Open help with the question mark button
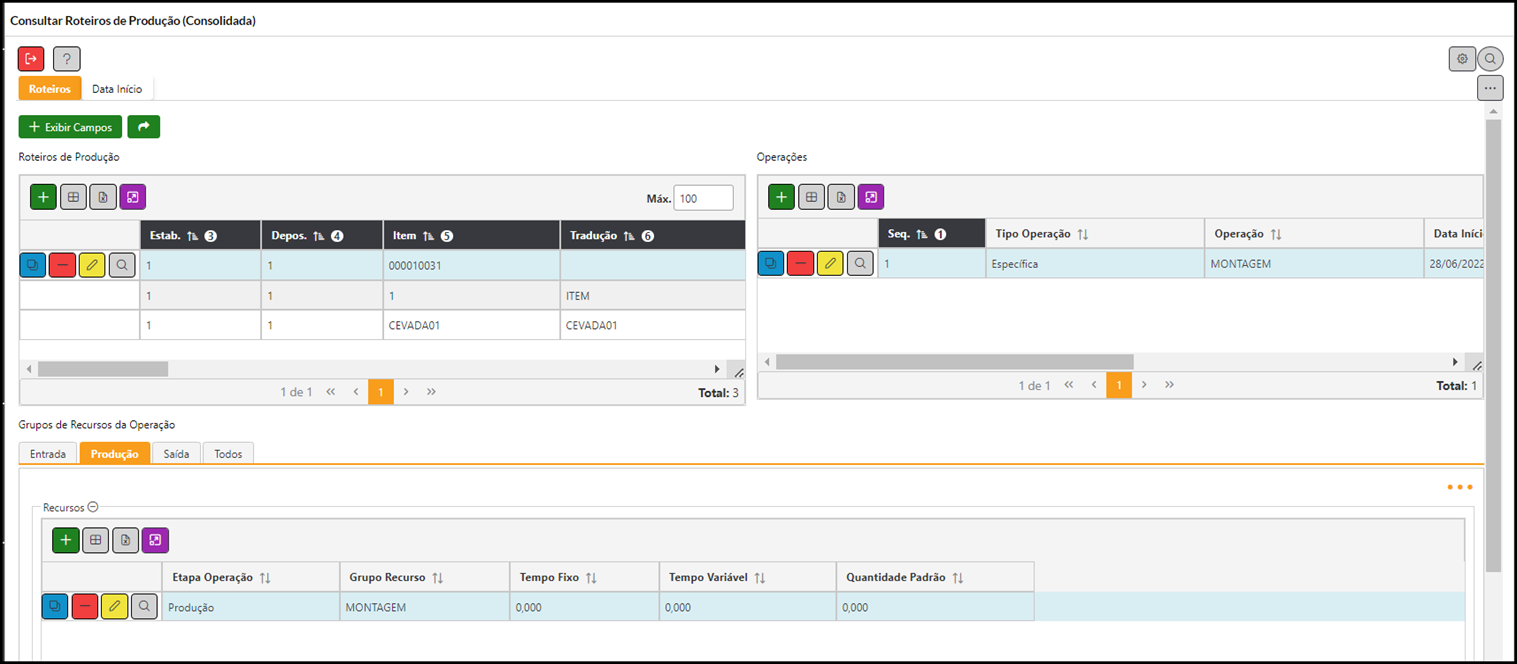This screenshot has width=1517, height=664. point(66,59)
